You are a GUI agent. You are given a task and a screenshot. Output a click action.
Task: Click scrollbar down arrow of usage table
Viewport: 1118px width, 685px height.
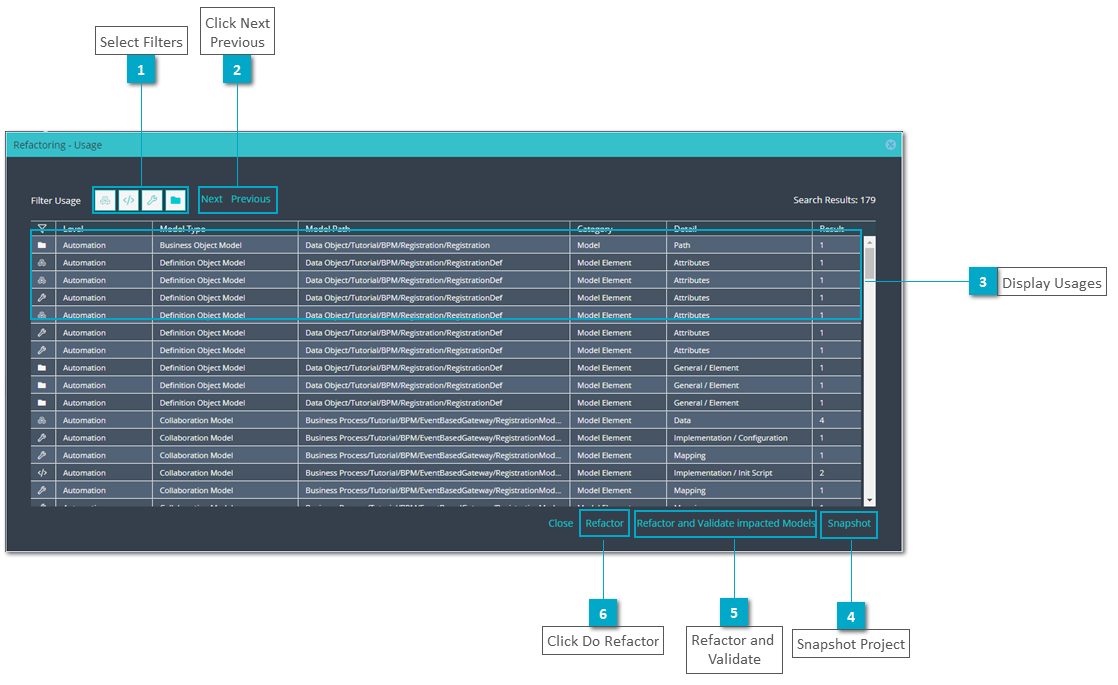click(x=869, y=500)
